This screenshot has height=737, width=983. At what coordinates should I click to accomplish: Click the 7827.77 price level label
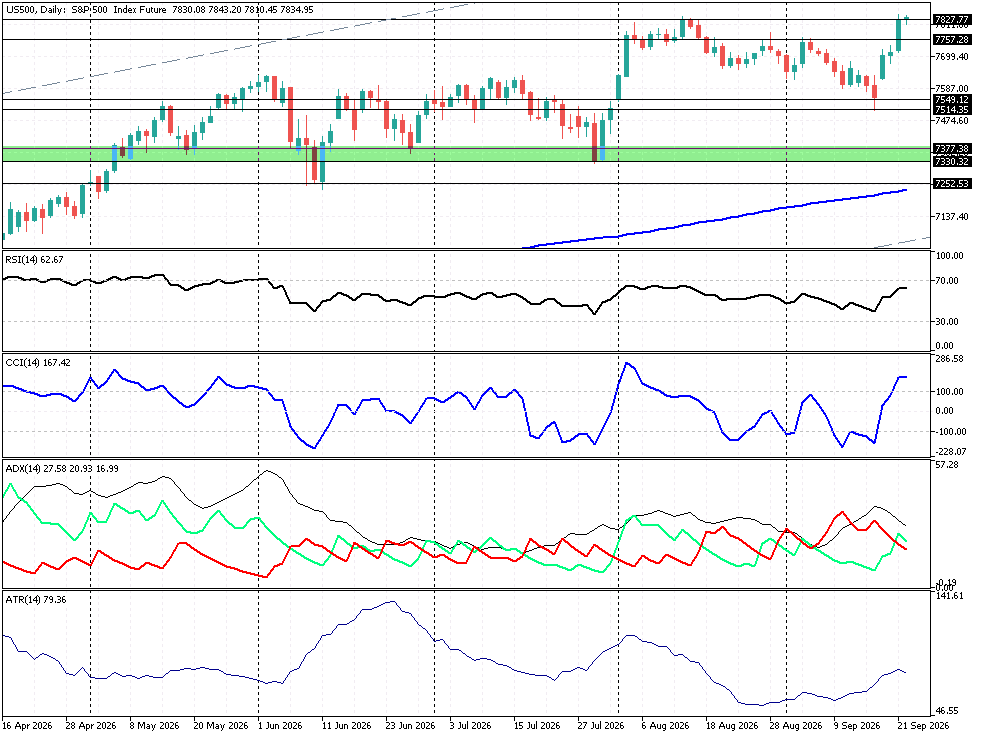(x=952, y=20)
